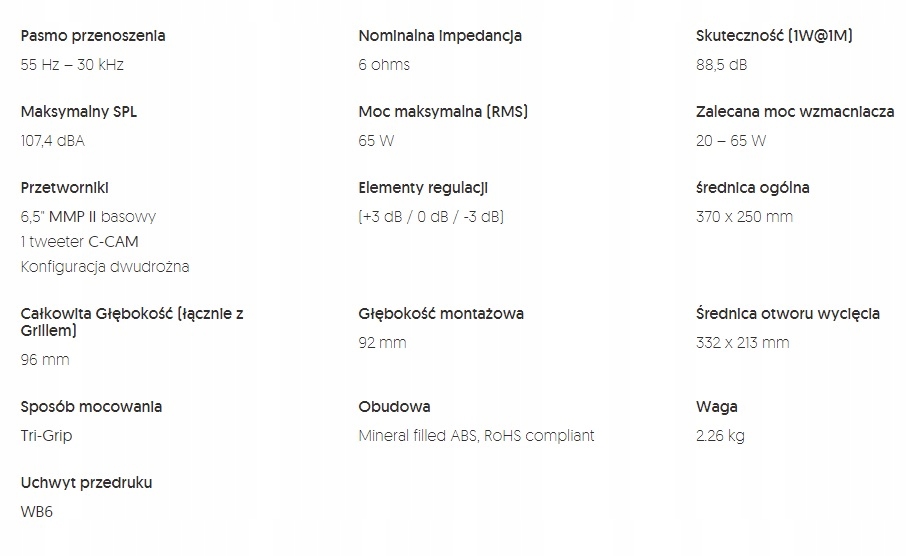
Task: Click the "Skuteczność (1W@1M)" heading
Action: tap(774, 36)
